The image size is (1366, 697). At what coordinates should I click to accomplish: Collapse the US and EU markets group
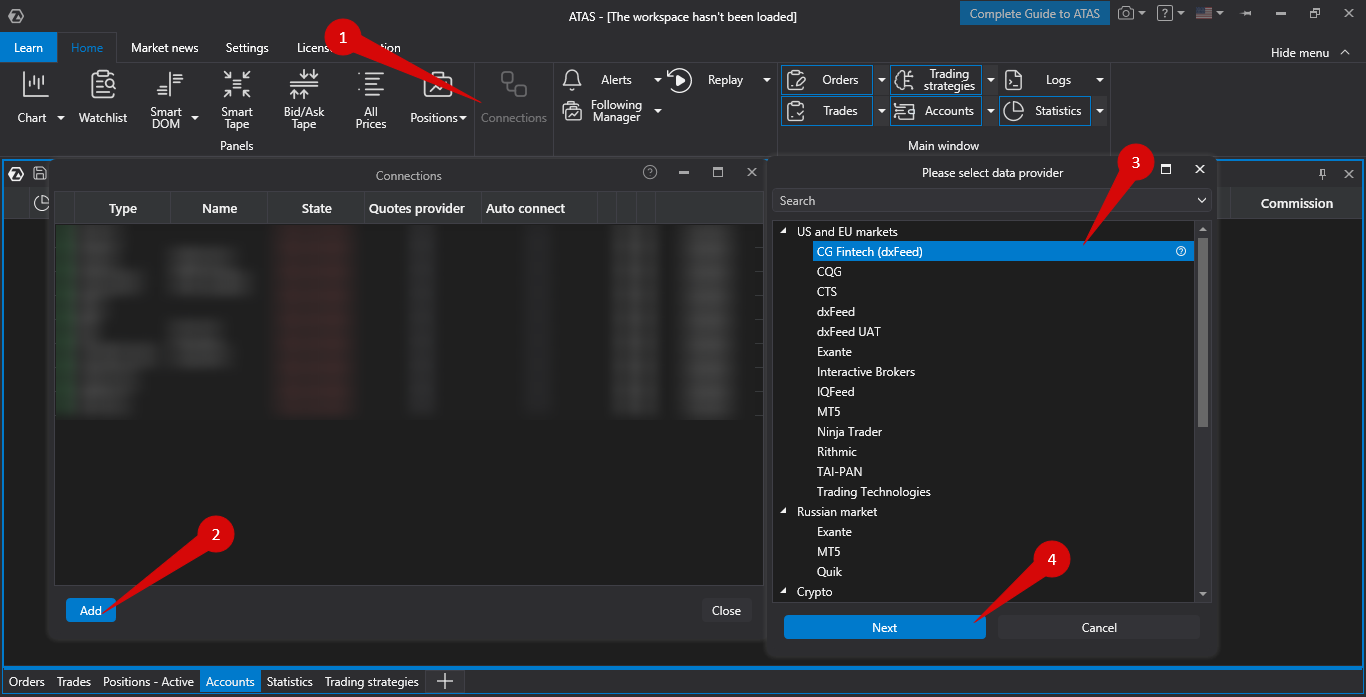click(783, 232)
